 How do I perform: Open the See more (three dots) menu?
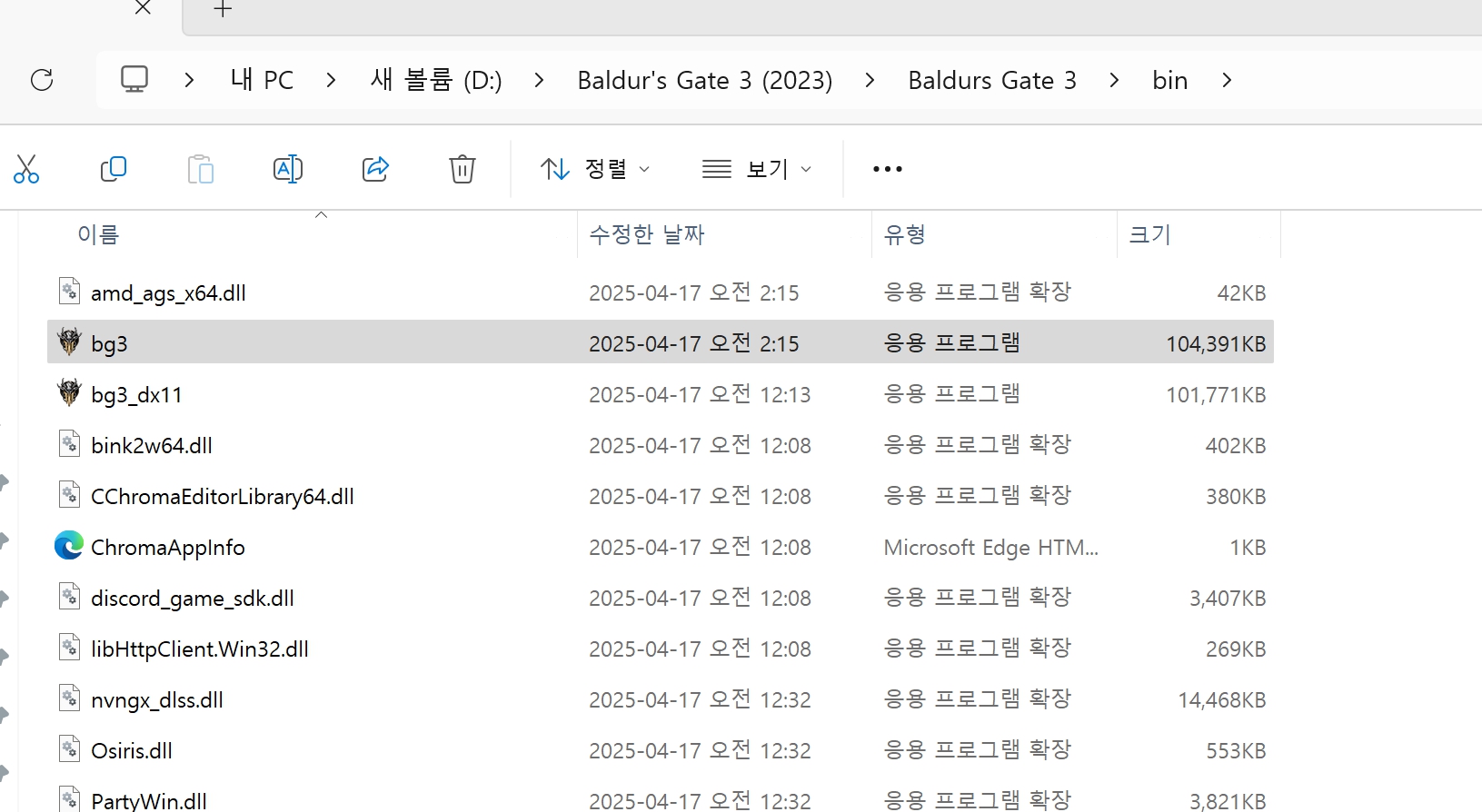point(888,169)
